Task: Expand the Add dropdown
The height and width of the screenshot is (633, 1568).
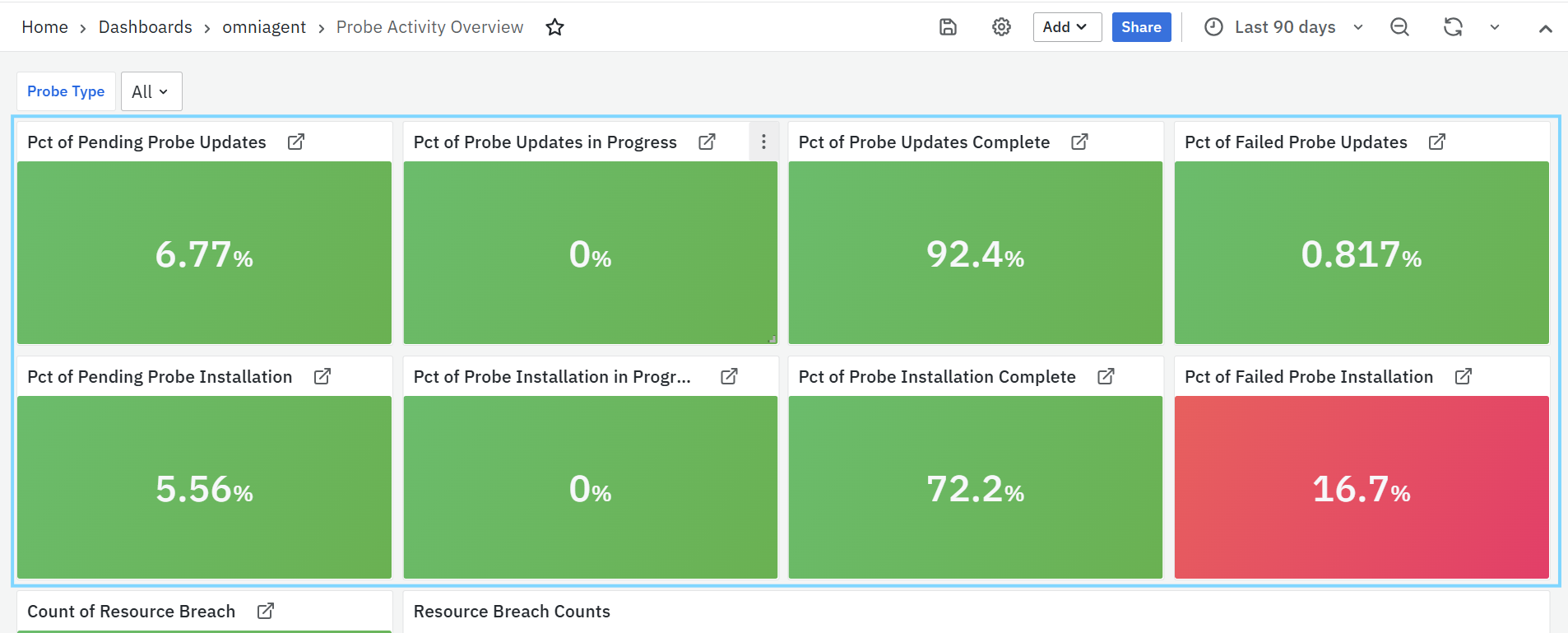Action: (1066, 27)
